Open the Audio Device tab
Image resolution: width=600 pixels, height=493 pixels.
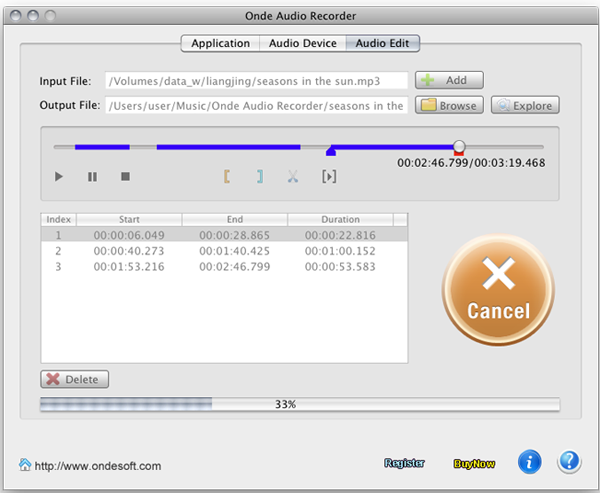coord(302,43)
